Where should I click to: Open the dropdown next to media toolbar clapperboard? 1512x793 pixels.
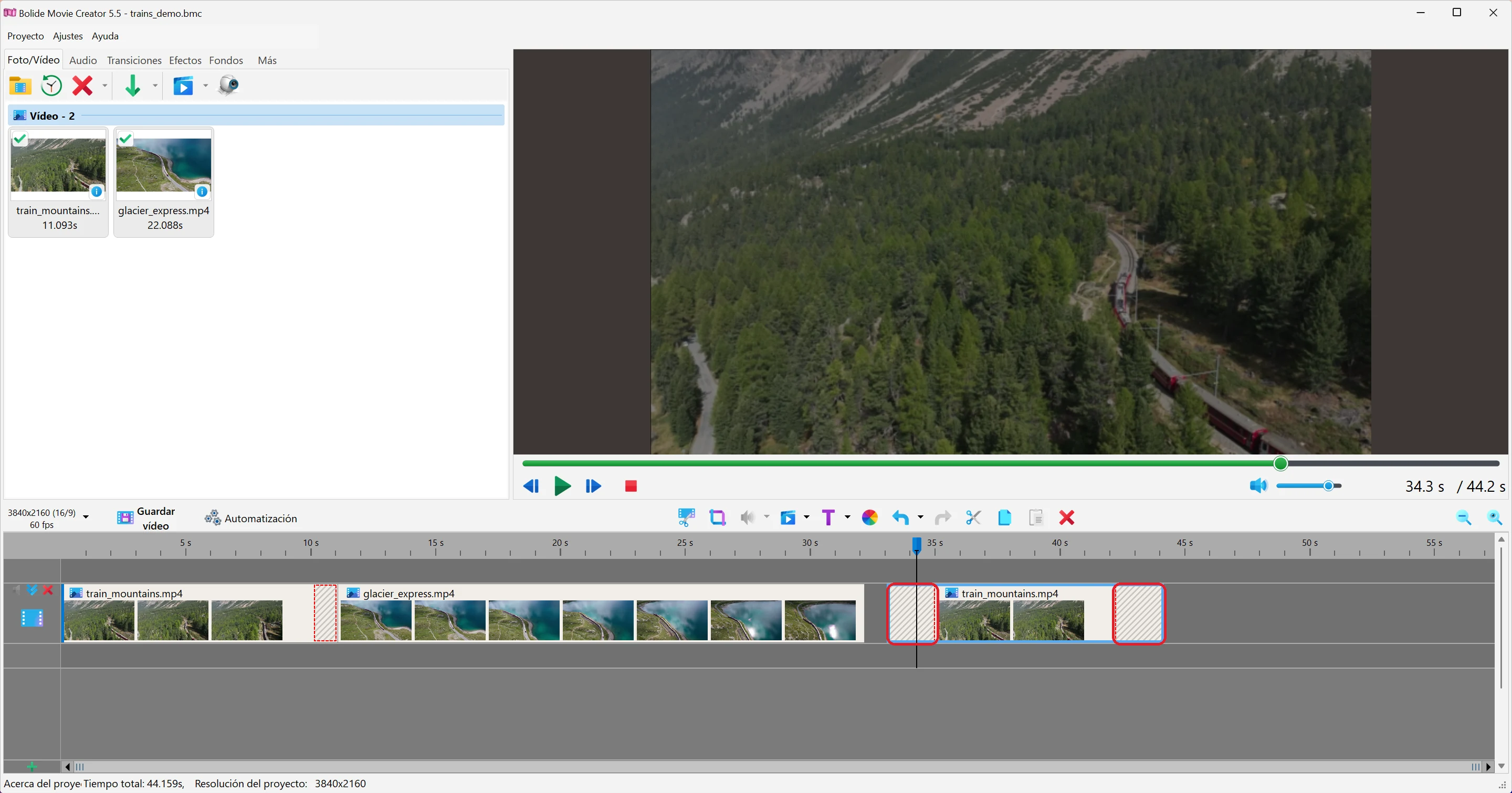(x=205, y=86)
